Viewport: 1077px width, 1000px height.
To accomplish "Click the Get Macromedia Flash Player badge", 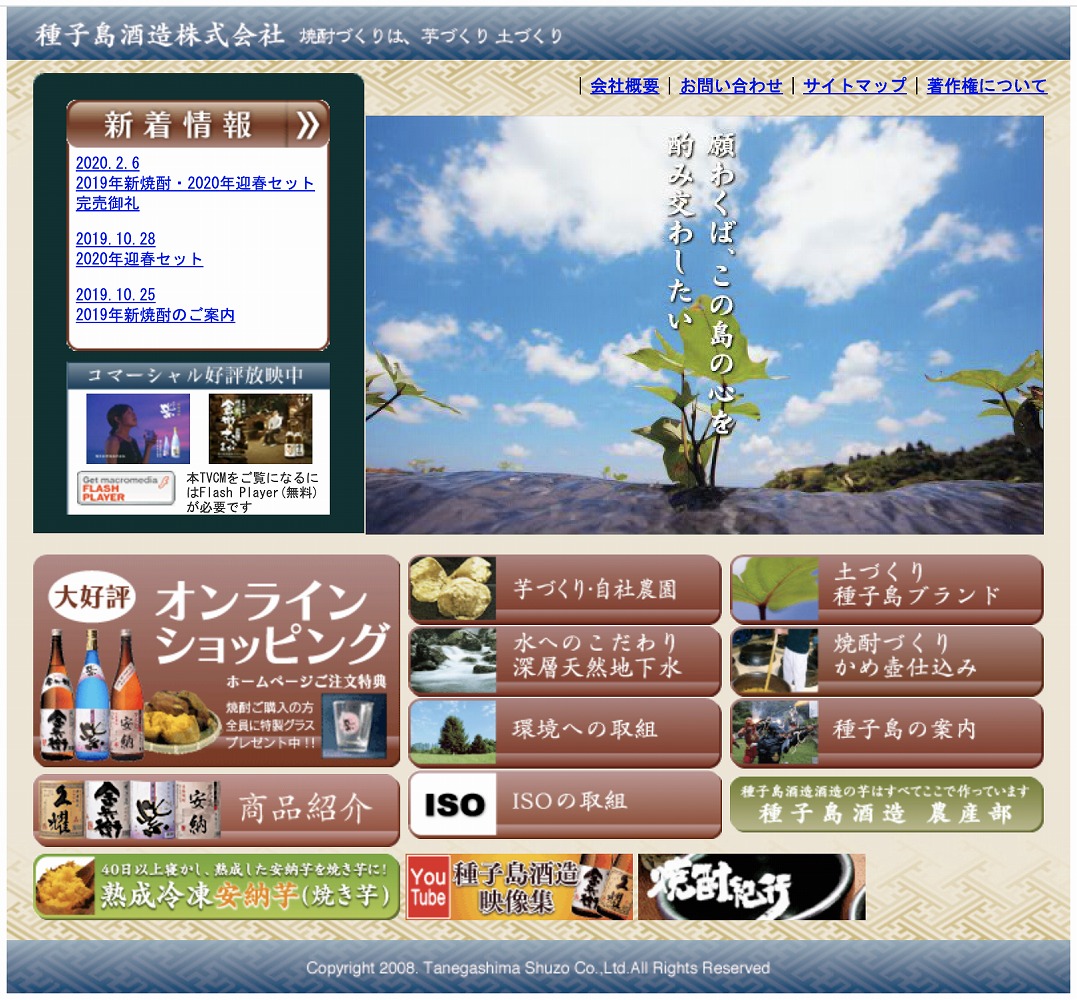I will click(126, 488).
